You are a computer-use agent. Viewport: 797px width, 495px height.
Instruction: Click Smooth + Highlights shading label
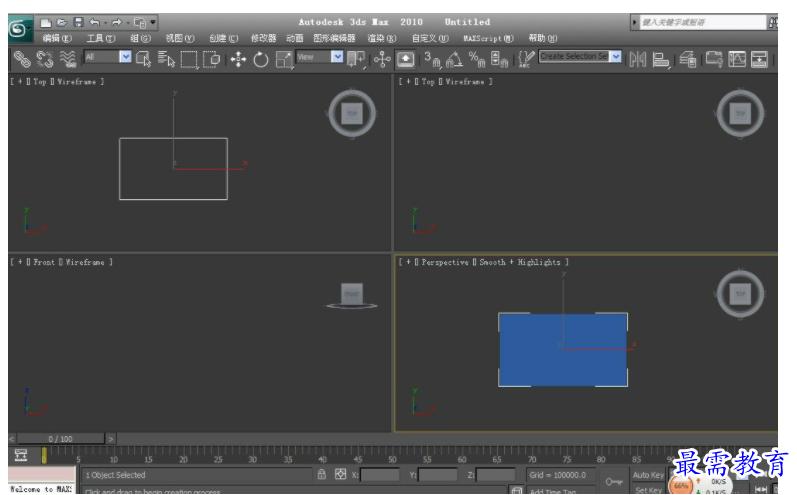tap(520, 262)
